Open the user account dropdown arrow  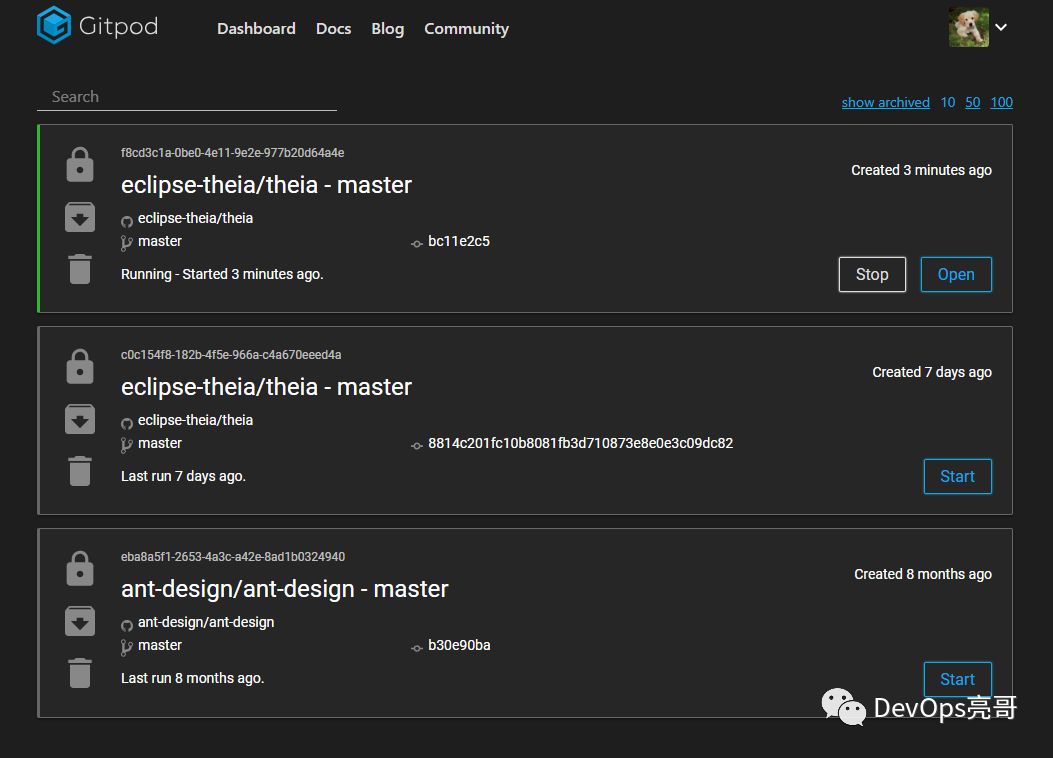(1001, 28)
